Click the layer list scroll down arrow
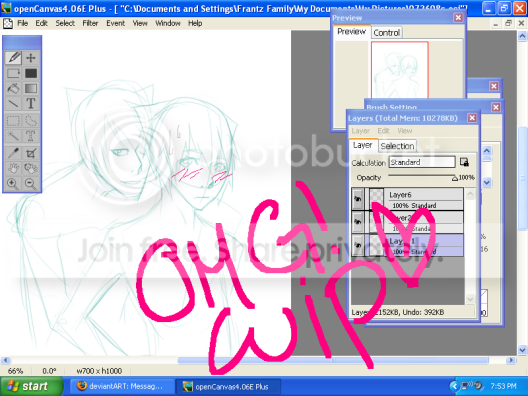Screen dimensions: 528x396 [x=470, y=299]
